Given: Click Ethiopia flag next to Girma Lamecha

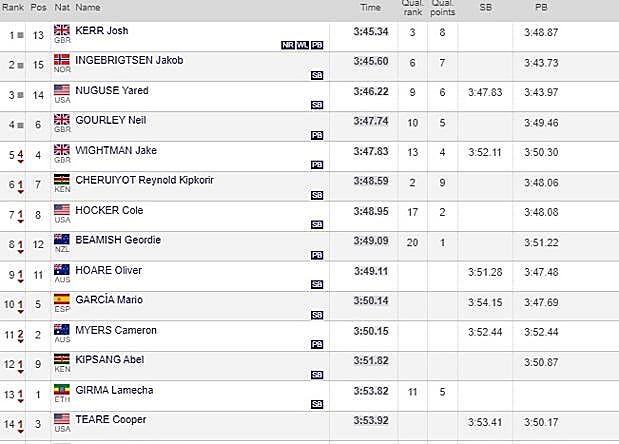Looking at the screenshot, I should pos(62,390).
